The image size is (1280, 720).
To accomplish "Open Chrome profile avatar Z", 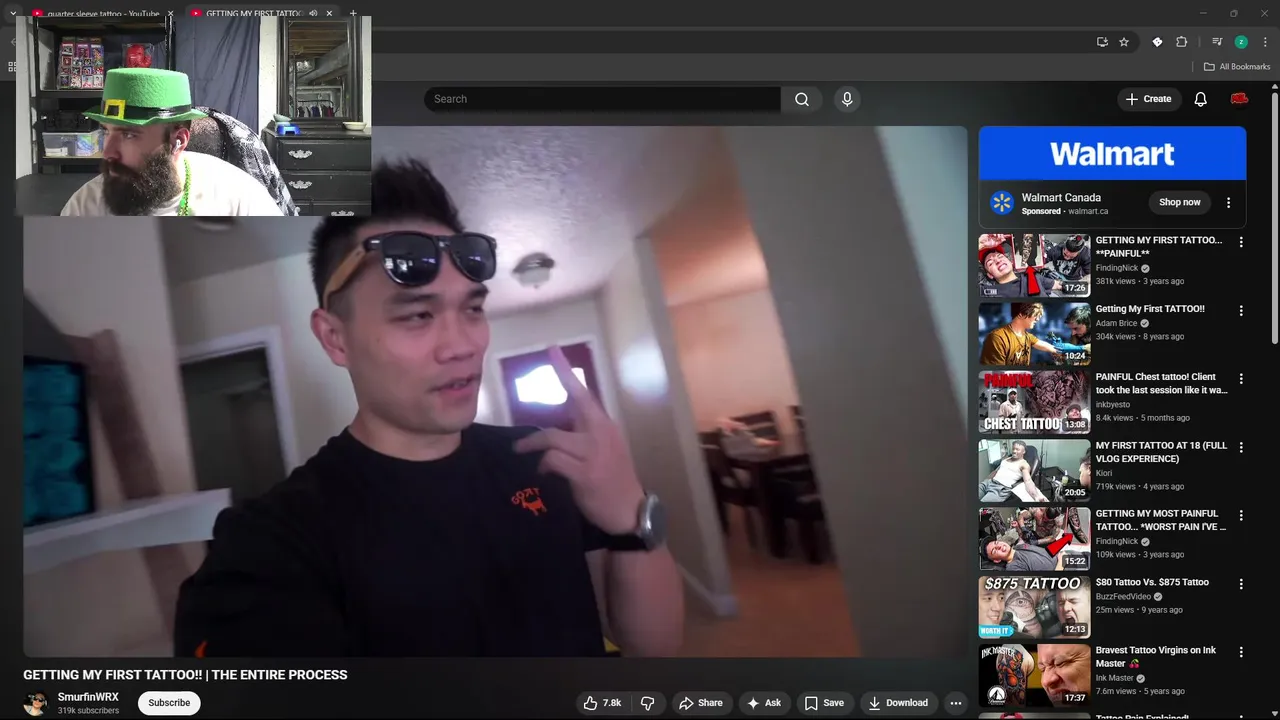I will tap(1241, 42).
